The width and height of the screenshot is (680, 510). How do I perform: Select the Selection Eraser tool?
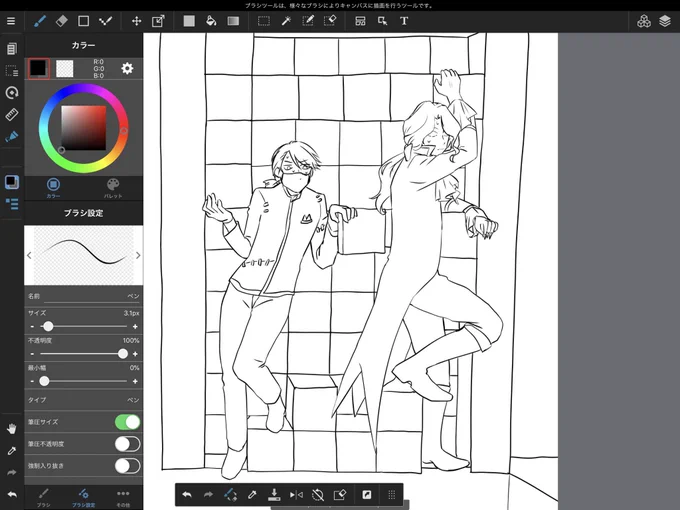coord(330,21)
